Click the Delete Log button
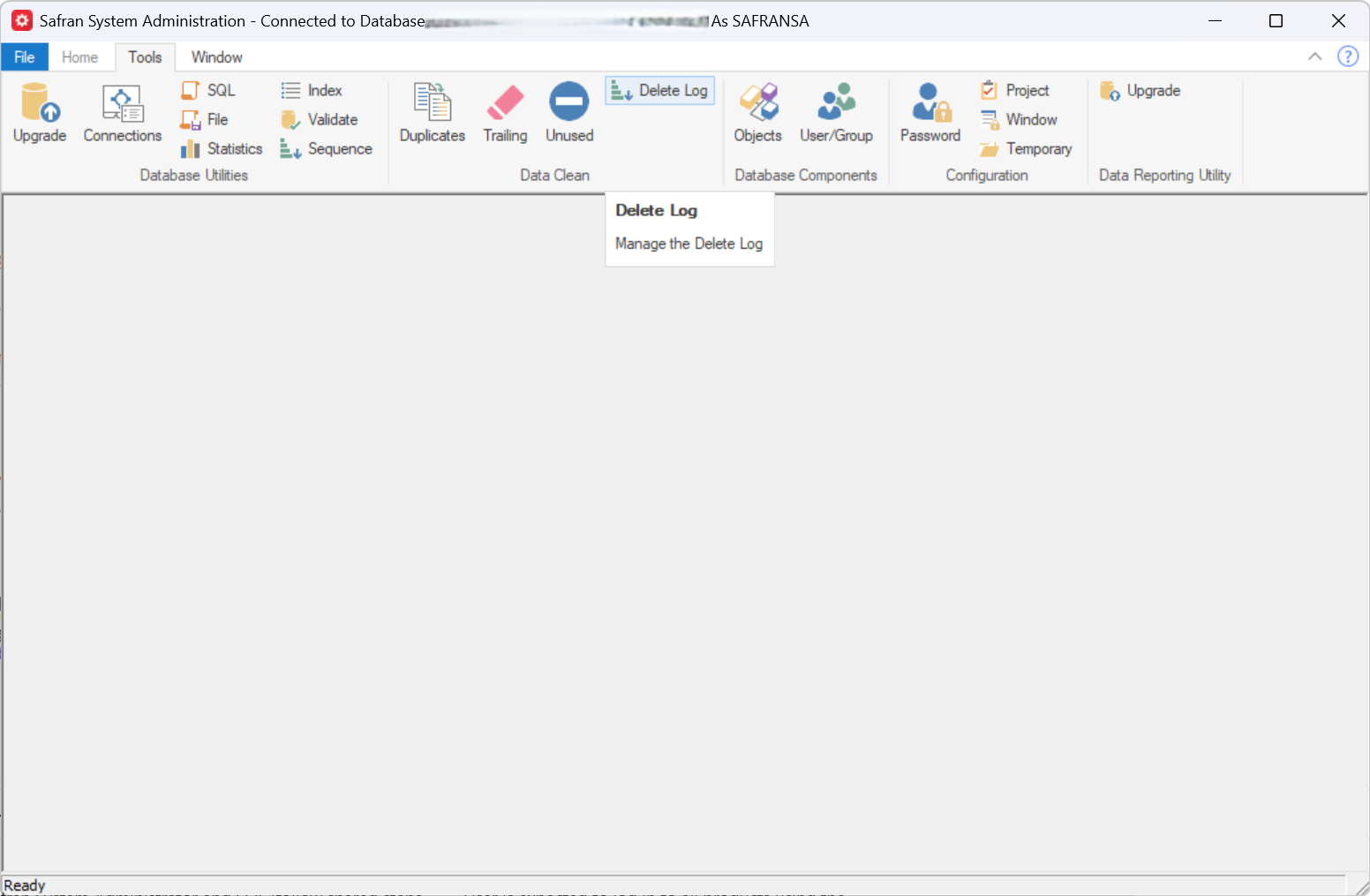 659,90
